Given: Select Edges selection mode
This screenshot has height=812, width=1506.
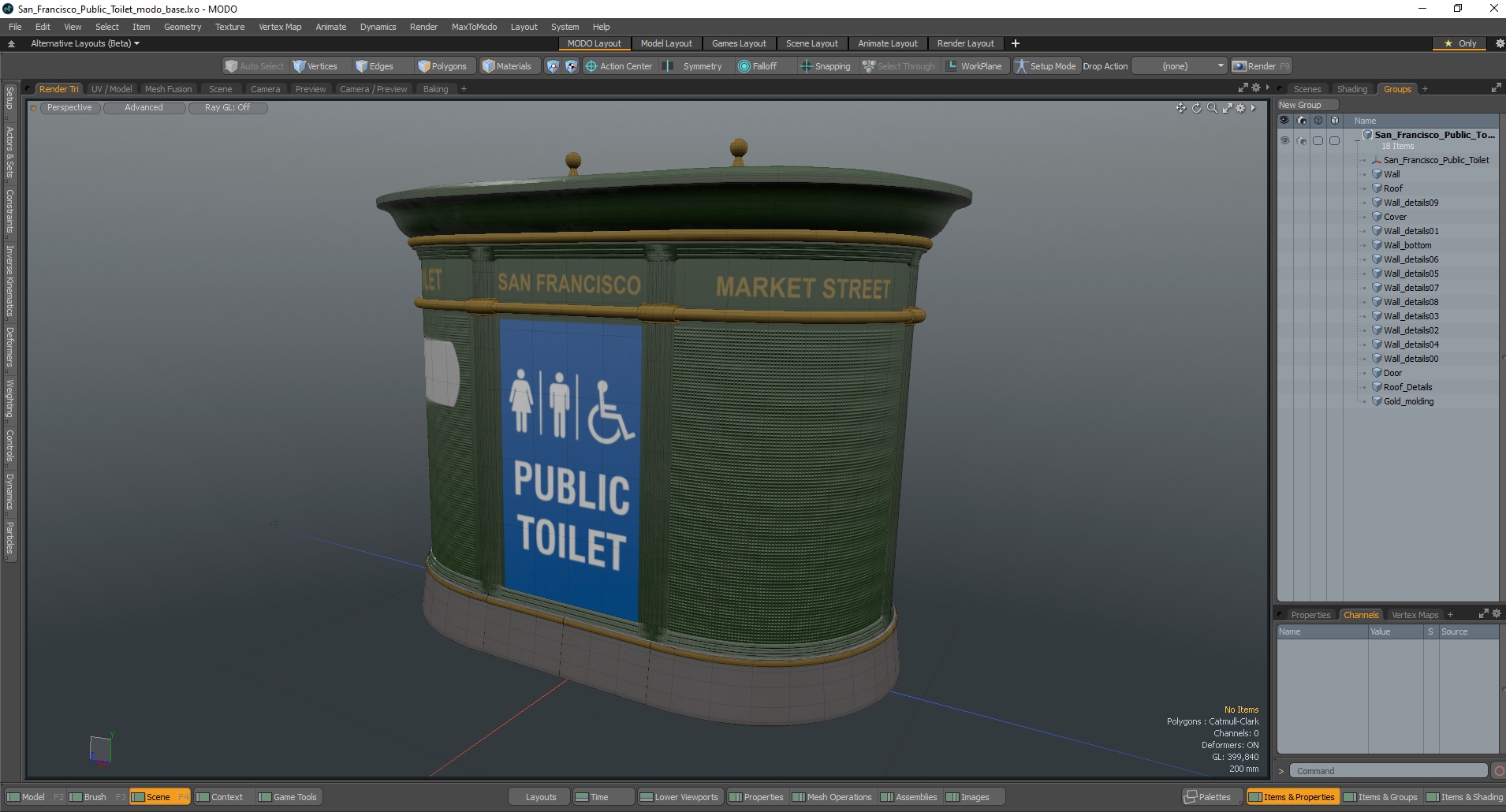Looking at the screenshot, I should click(x=375, y=66).
